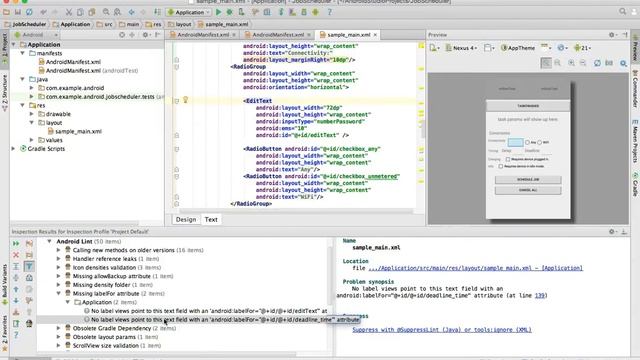Click the Help question mark in the main toolbar
The height and width of the screenshot is (360, 640).
329,12
